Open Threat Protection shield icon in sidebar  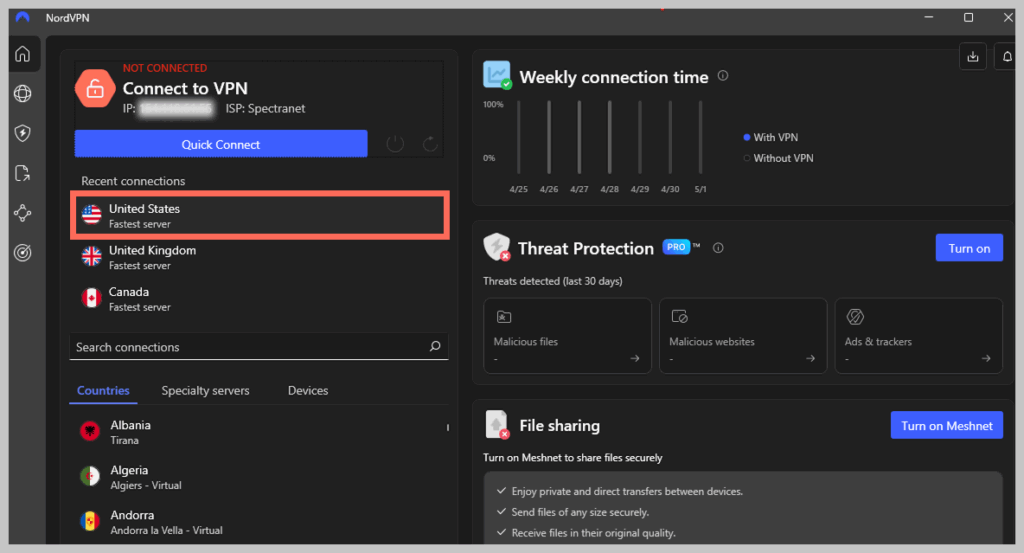[22, 133]
